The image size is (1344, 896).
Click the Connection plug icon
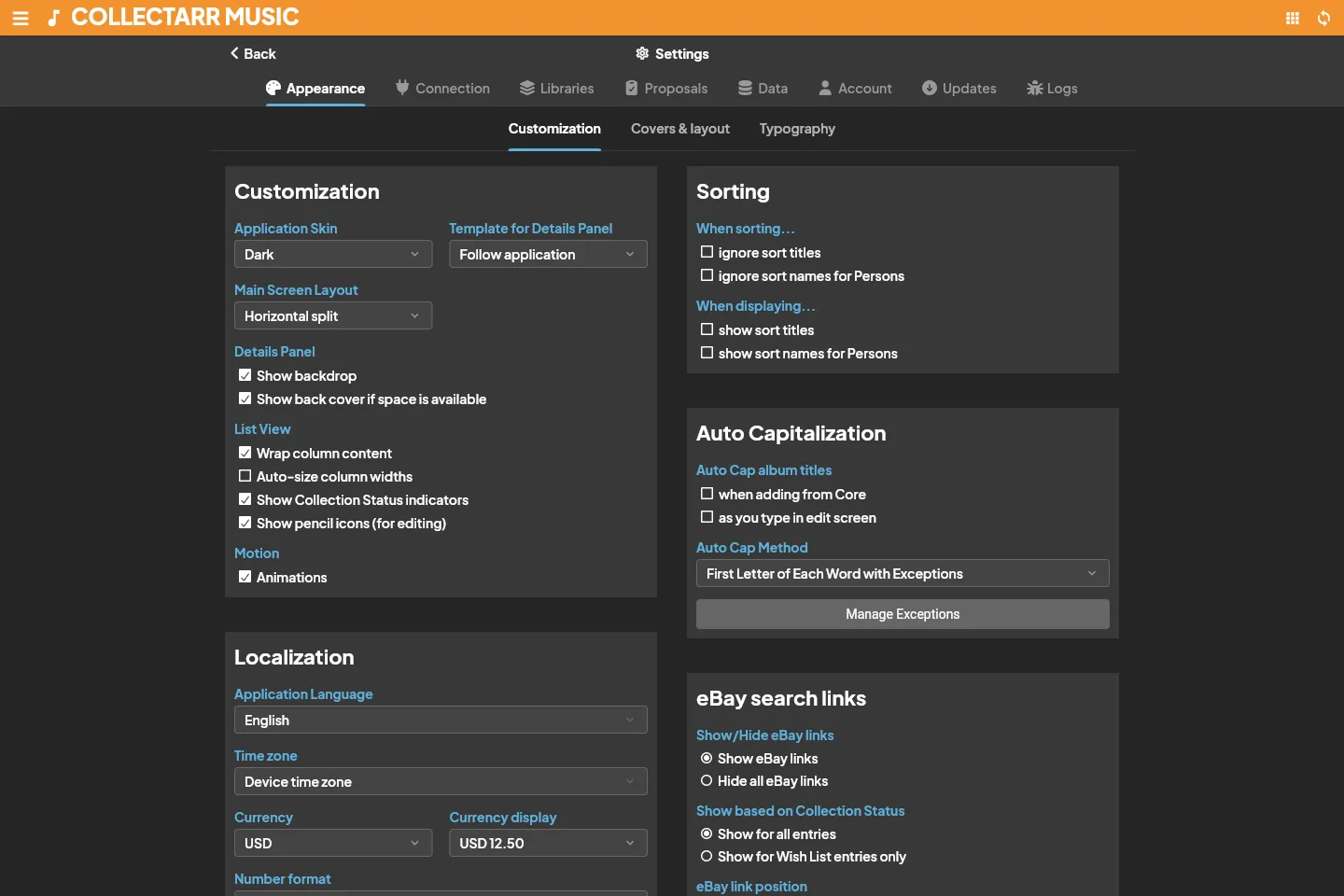[x=402, y=88]
